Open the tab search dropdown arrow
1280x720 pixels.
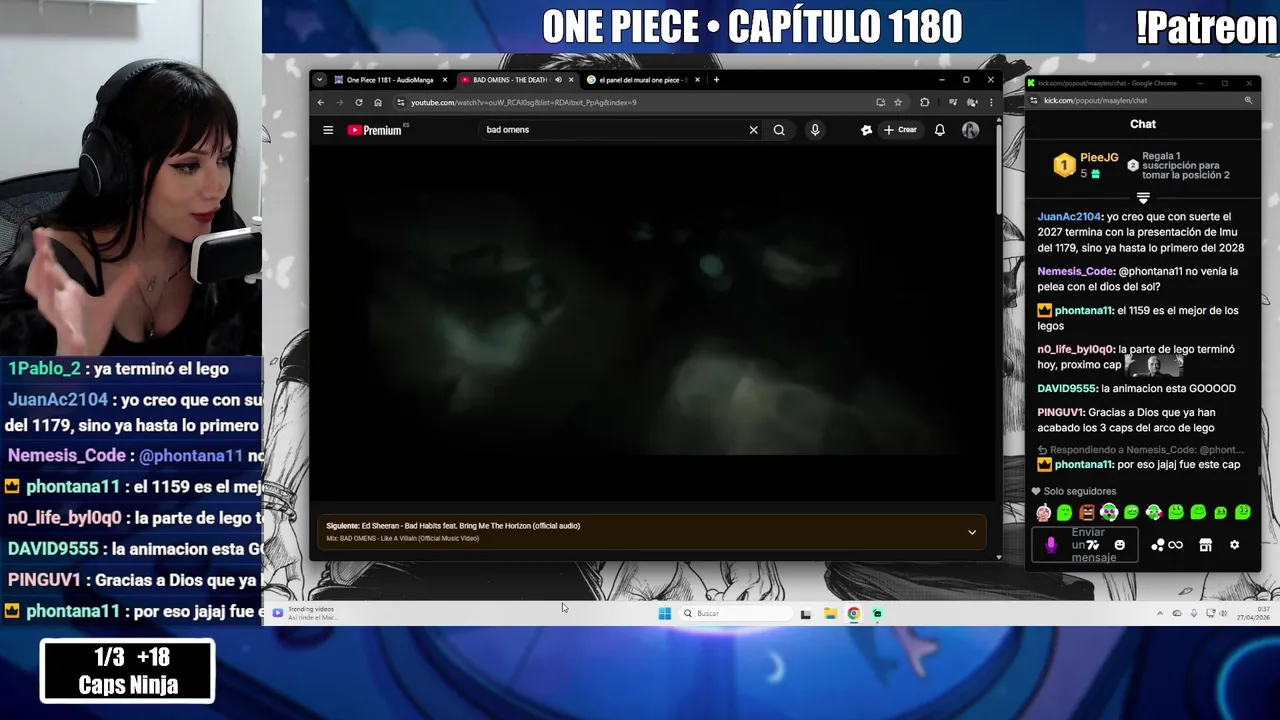(x=319, y=80)
